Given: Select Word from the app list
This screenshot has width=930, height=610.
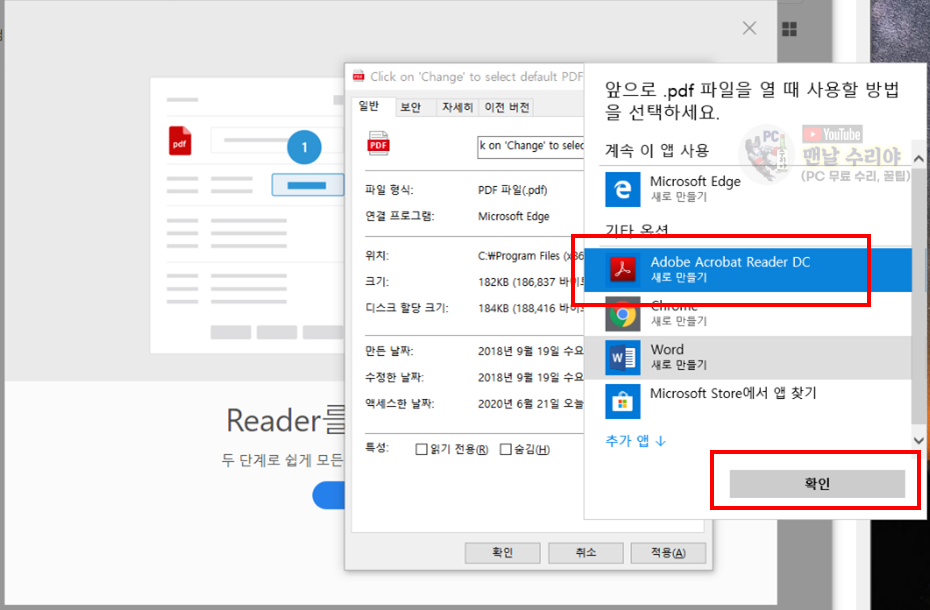Looking at the screenshot, I should click(x=748, y=357).
